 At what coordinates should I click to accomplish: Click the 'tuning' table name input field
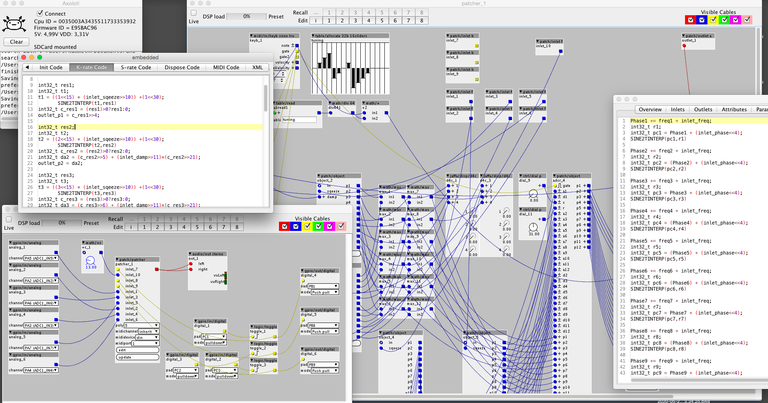pos(298,119)
